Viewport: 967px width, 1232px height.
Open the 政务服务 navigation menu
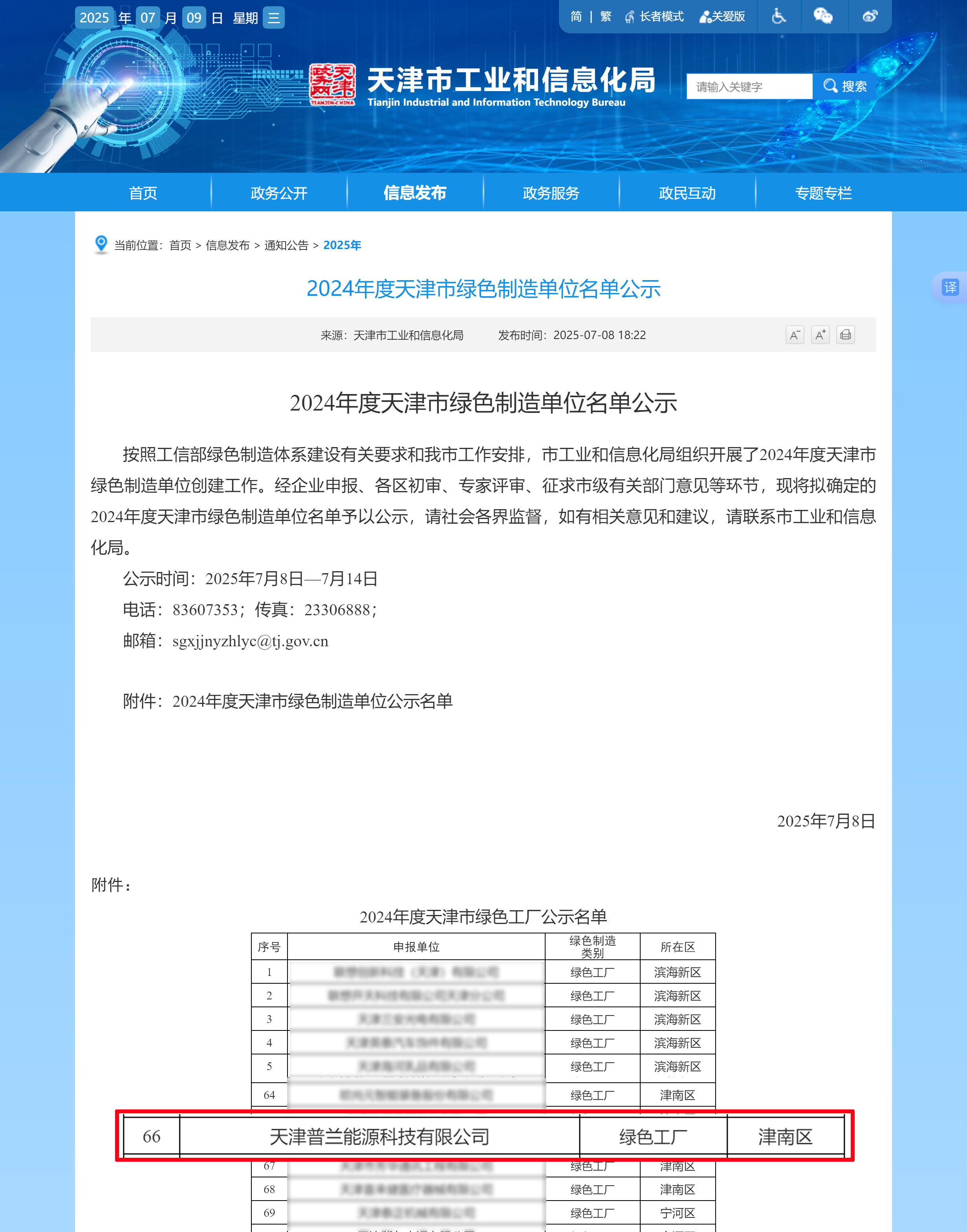551,193
